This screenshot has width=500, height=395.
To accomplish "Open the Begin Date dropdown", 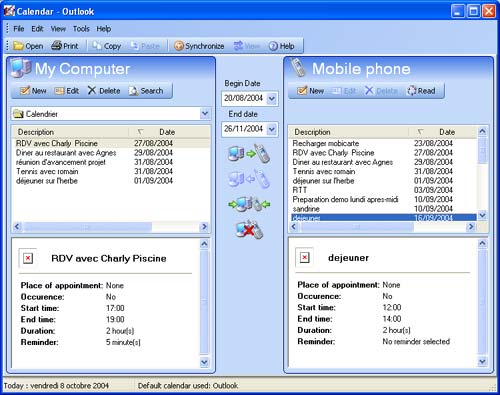I will click(x=272, y=98).
